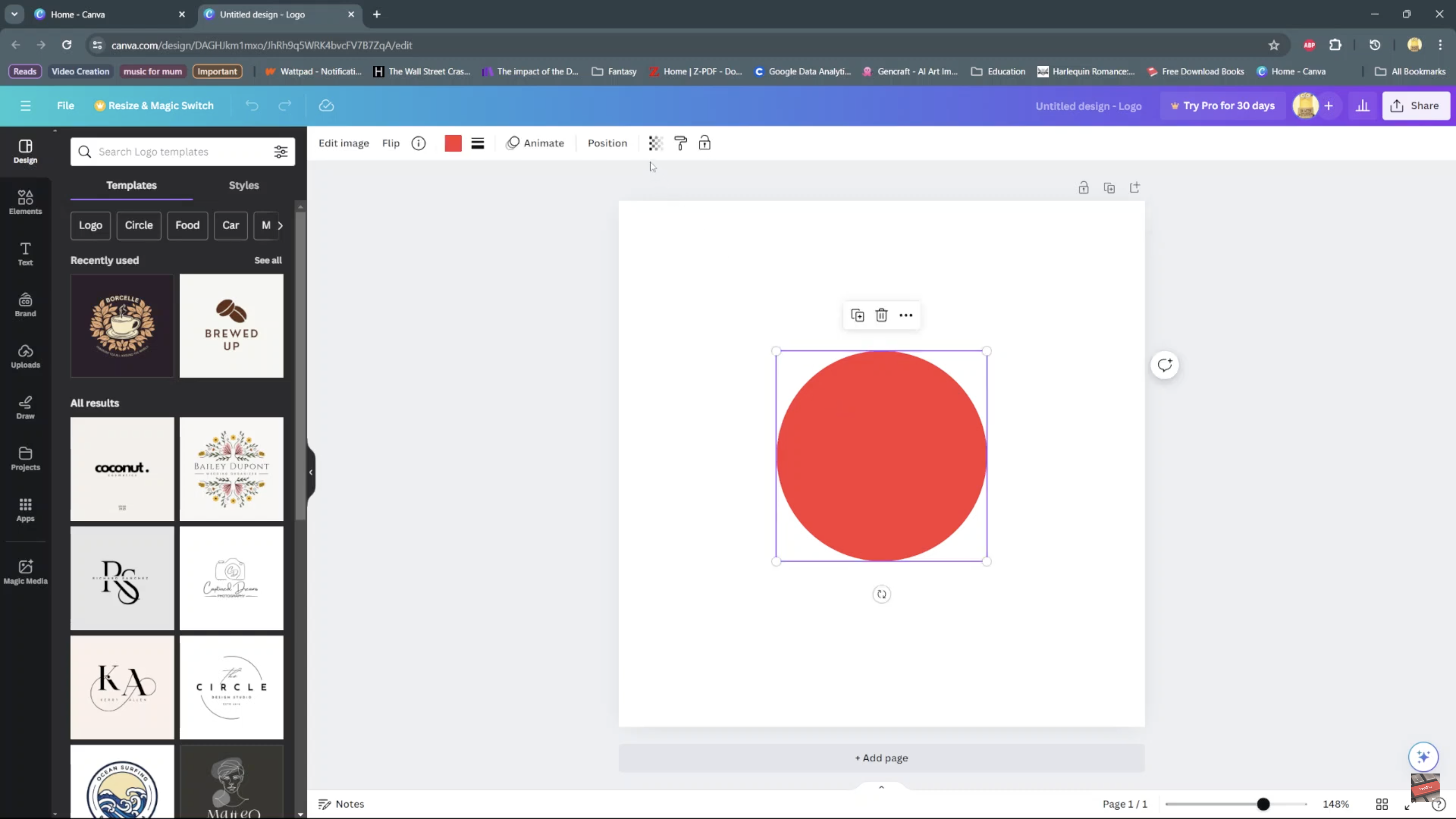The width and height of the screenshot is (1456, 819).
Task: Open the browser extensions puzzle icon
Action: coord(1335,45)
